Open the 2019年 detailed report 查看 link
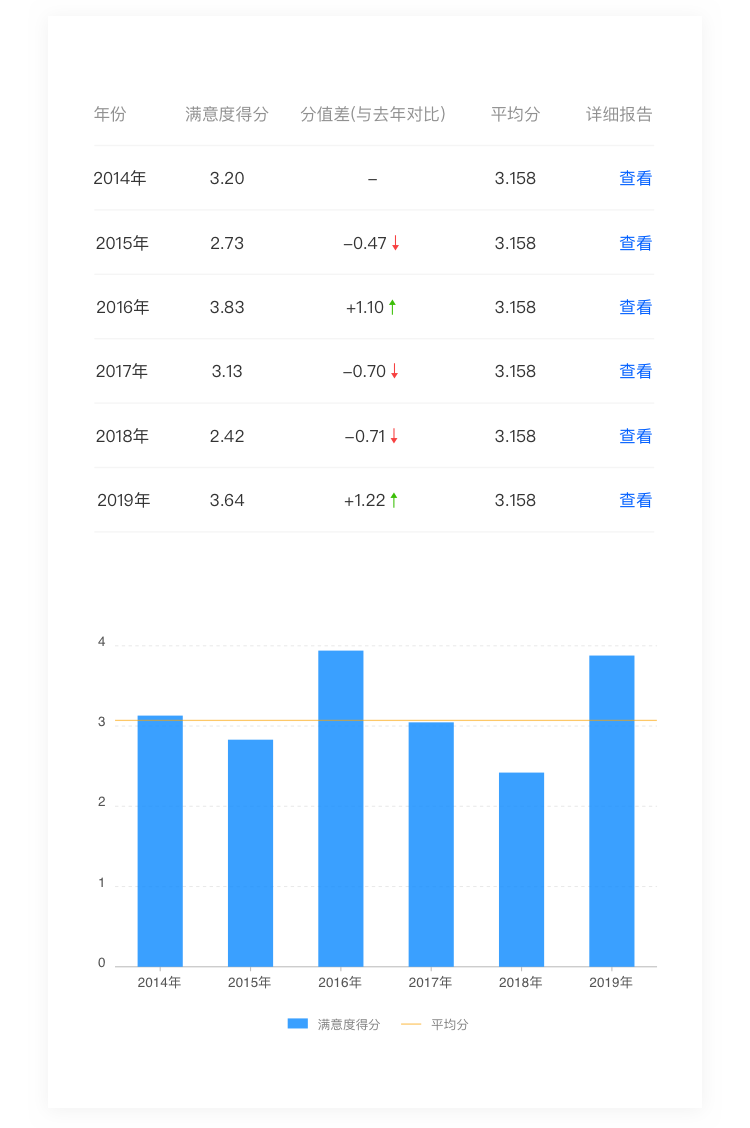 [x=635, y=500]
